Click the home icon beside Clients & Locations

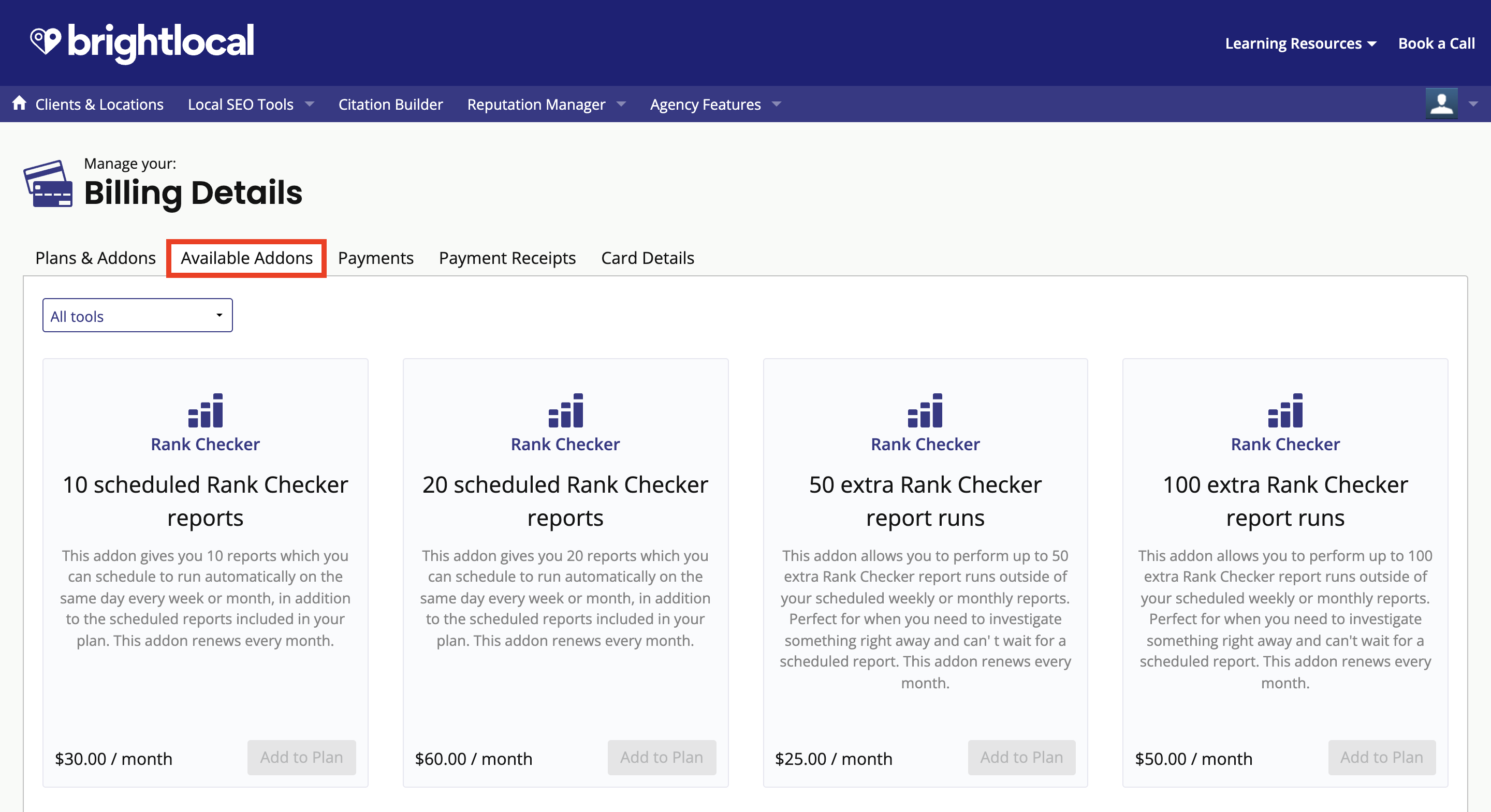click(x=20, y=103)
